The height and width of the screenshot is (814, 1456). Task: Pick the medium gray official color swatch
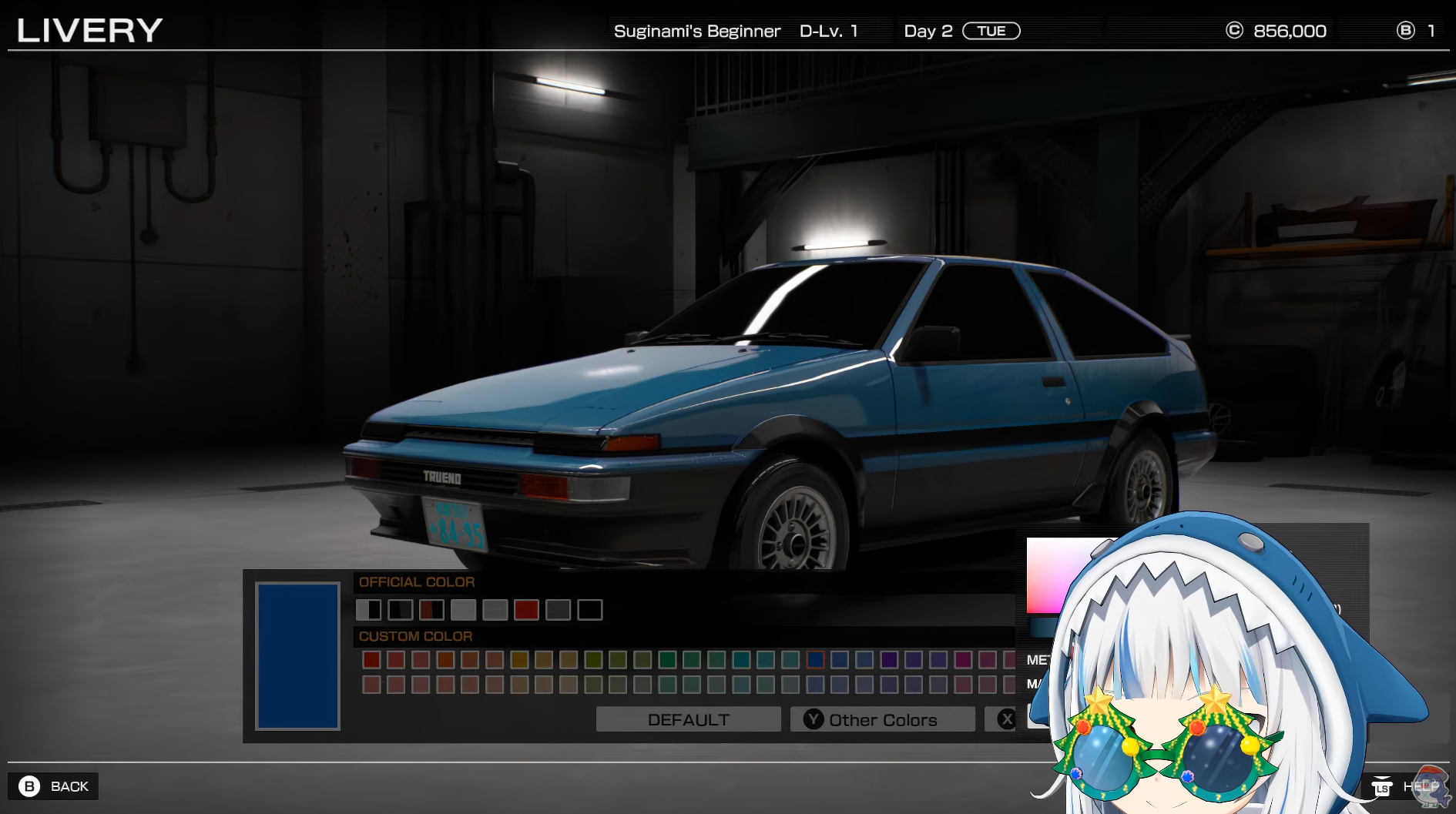tap(495, 610)
